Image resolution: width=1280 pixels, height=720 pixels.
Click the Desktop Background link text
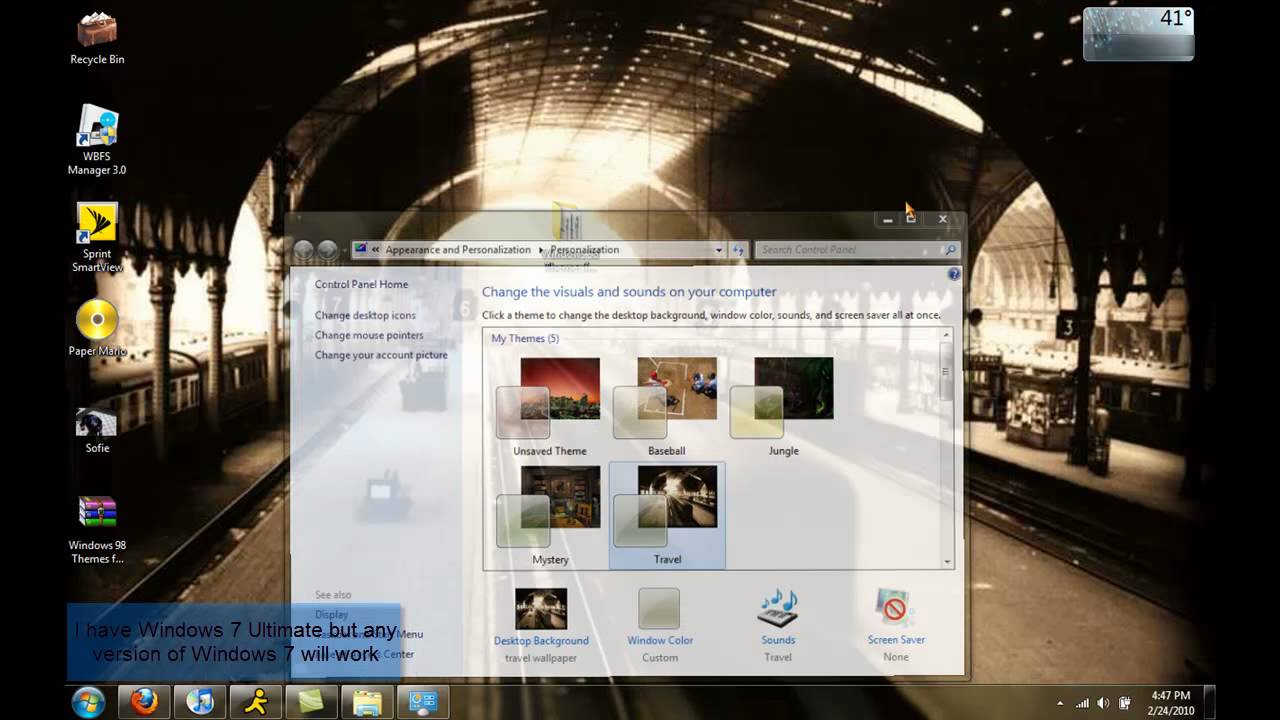tap(541, 641)
